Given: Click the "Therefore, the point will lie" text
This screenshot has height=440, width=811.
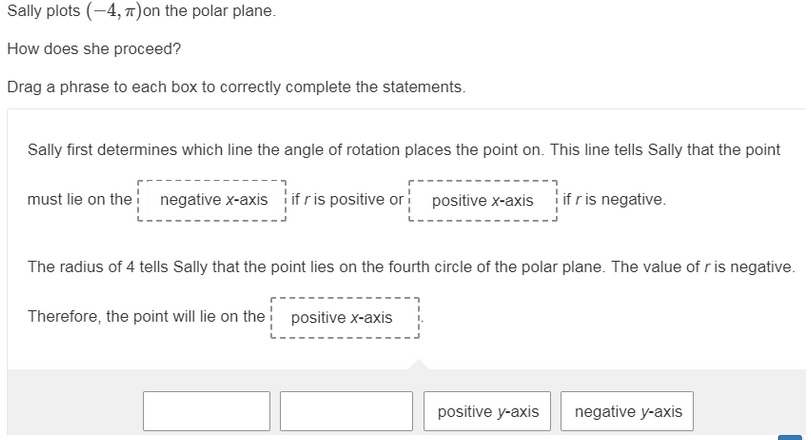Looking at the screenshot, I should pyautogui.click(x=146, y=317).
